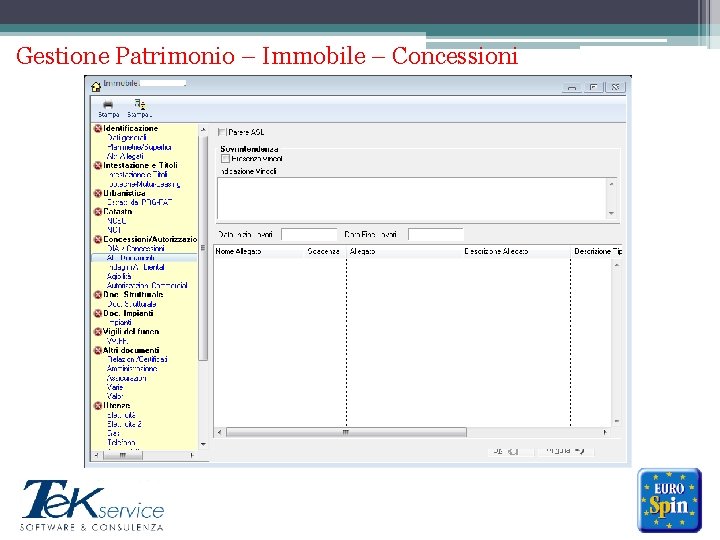Click the Stampa printer icon in toolbar
This screenshot has width=720, height=540.
tap(108, 105)
